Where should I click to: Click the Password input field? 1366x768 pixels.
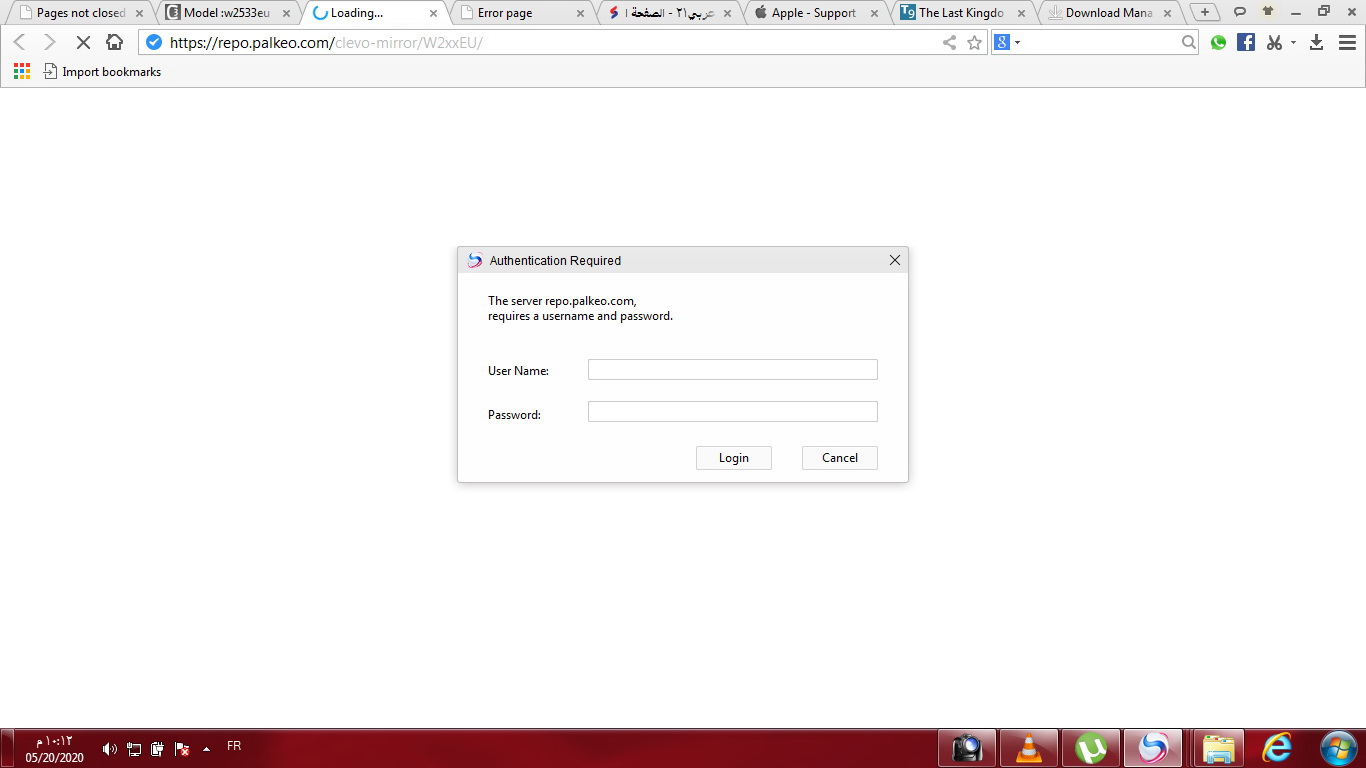[x=733, y=412]
